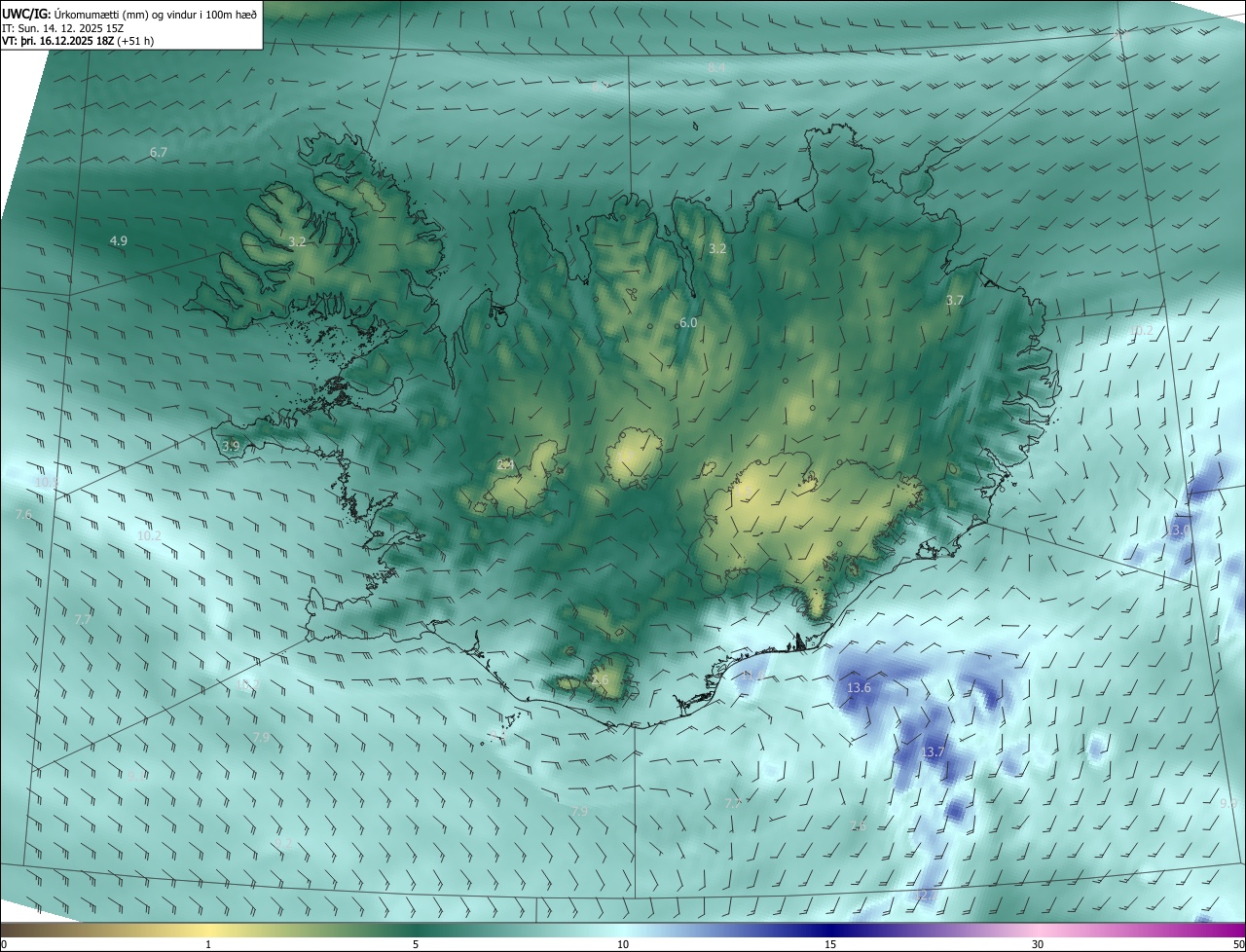Click the 15 tick on the color scale

[x=830, y=944]
